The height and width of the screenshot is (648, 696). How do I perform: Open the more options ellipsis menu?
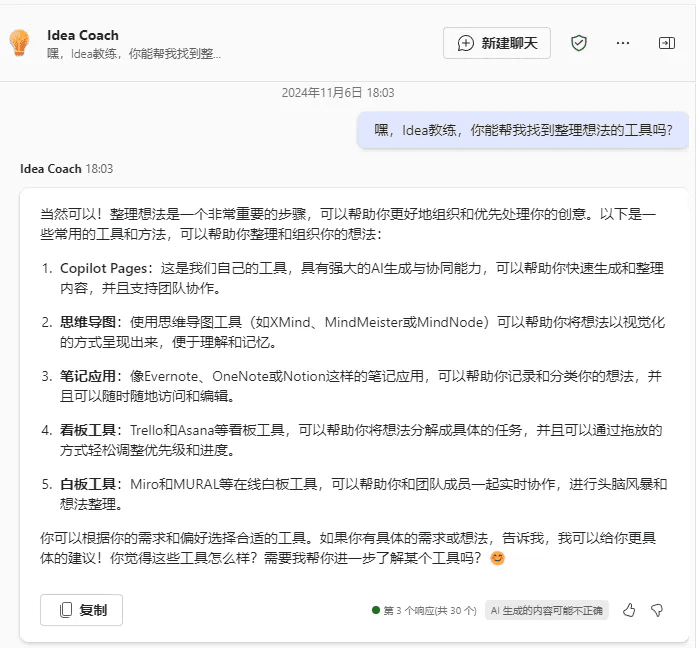[623, 43]
